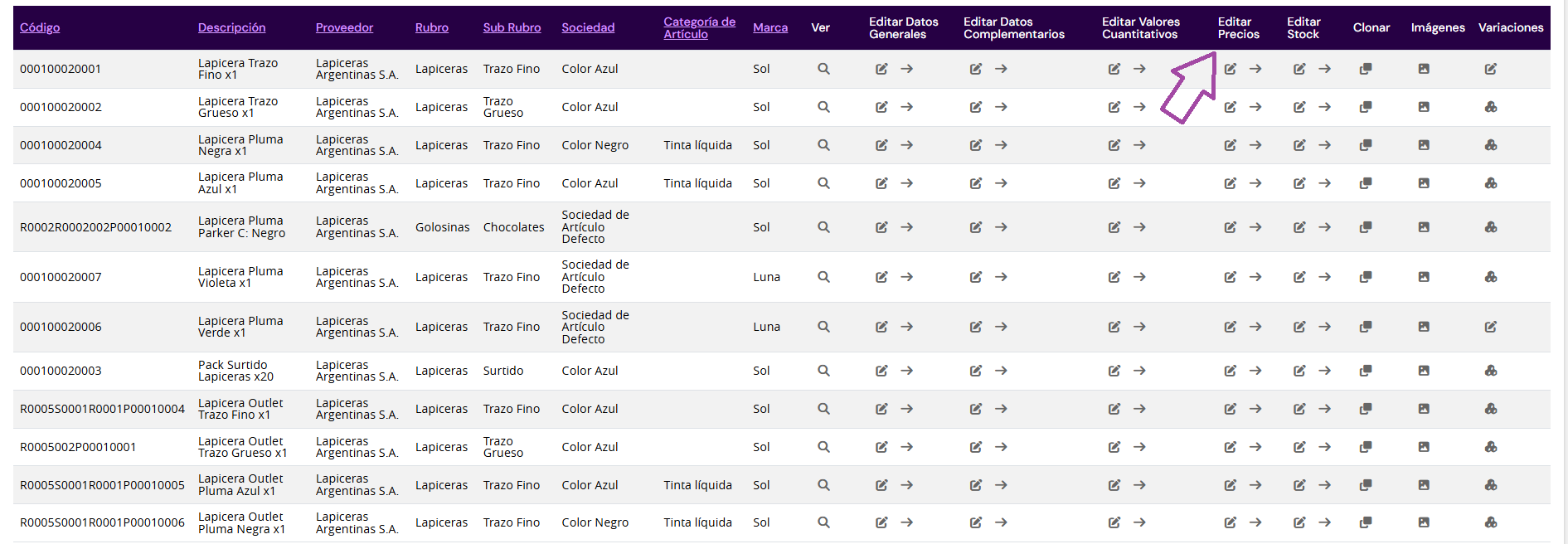Screen dimensions: 1568x544
Task: Open images for R0005S0001R0001P00010005
Action: pos(1424,485)
